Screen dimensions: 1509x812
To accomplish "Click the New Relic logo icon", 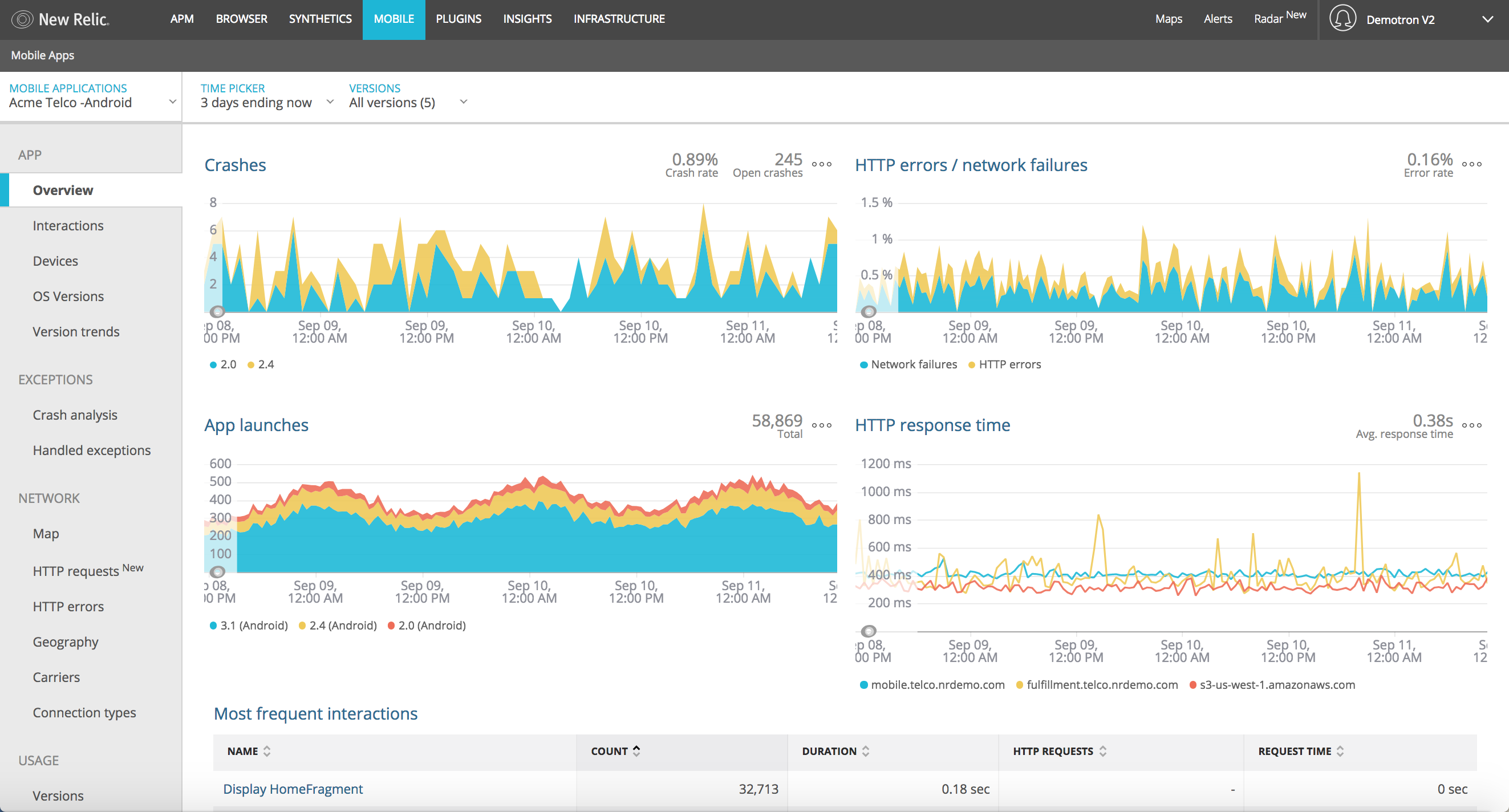I will click(22, 19).
